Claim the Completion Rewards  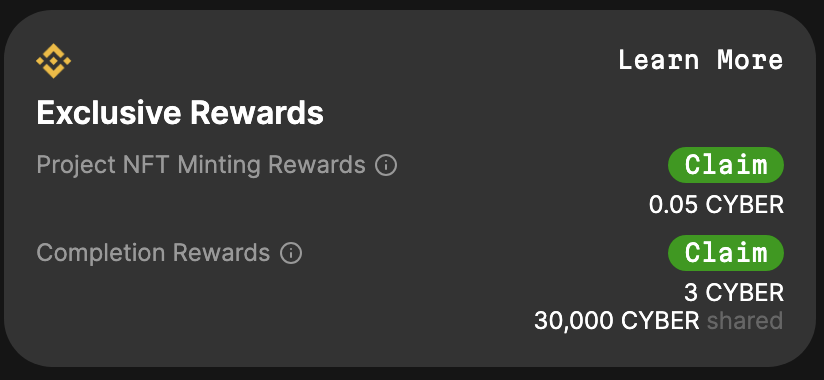pos(726,253)
